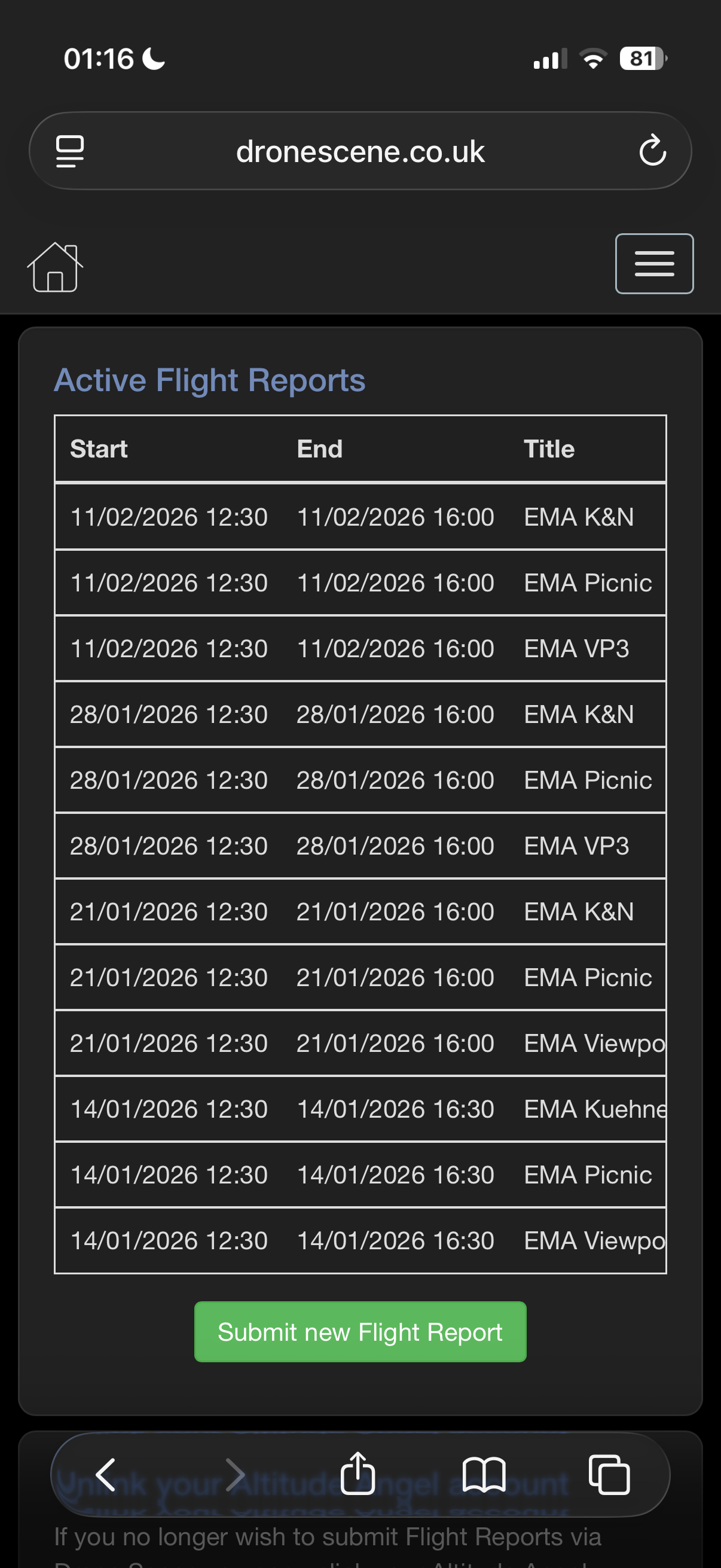
Task: Tap the battery status indicator
Action: tap(643, 59)
